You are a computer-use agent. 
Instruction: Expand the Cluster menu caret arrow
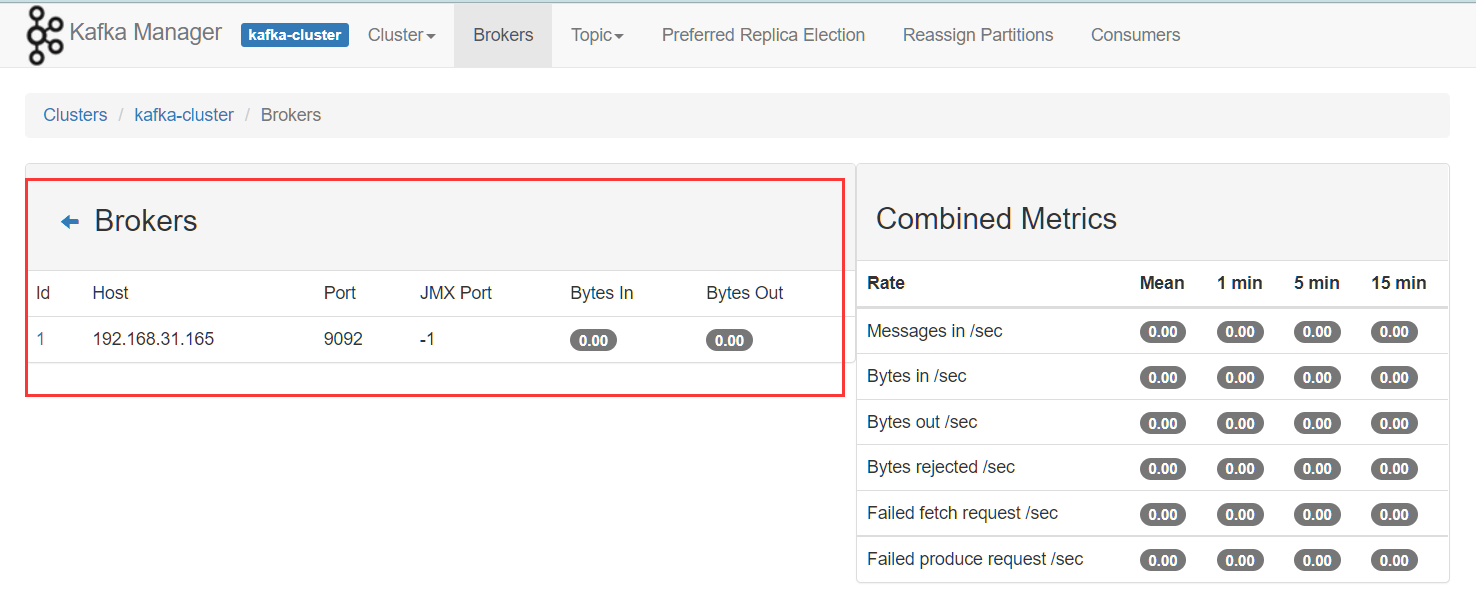(430, 36)
